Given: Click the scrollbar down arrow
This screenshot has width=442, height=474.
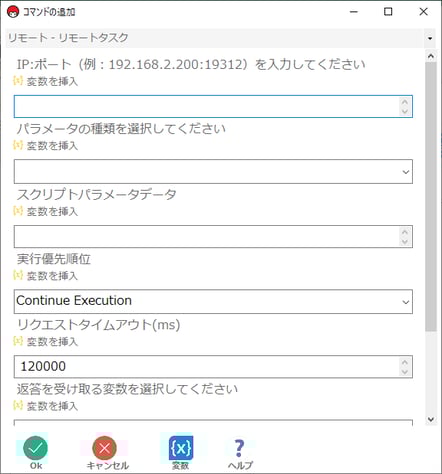Looking at the screenshot, I should point(431,419).
